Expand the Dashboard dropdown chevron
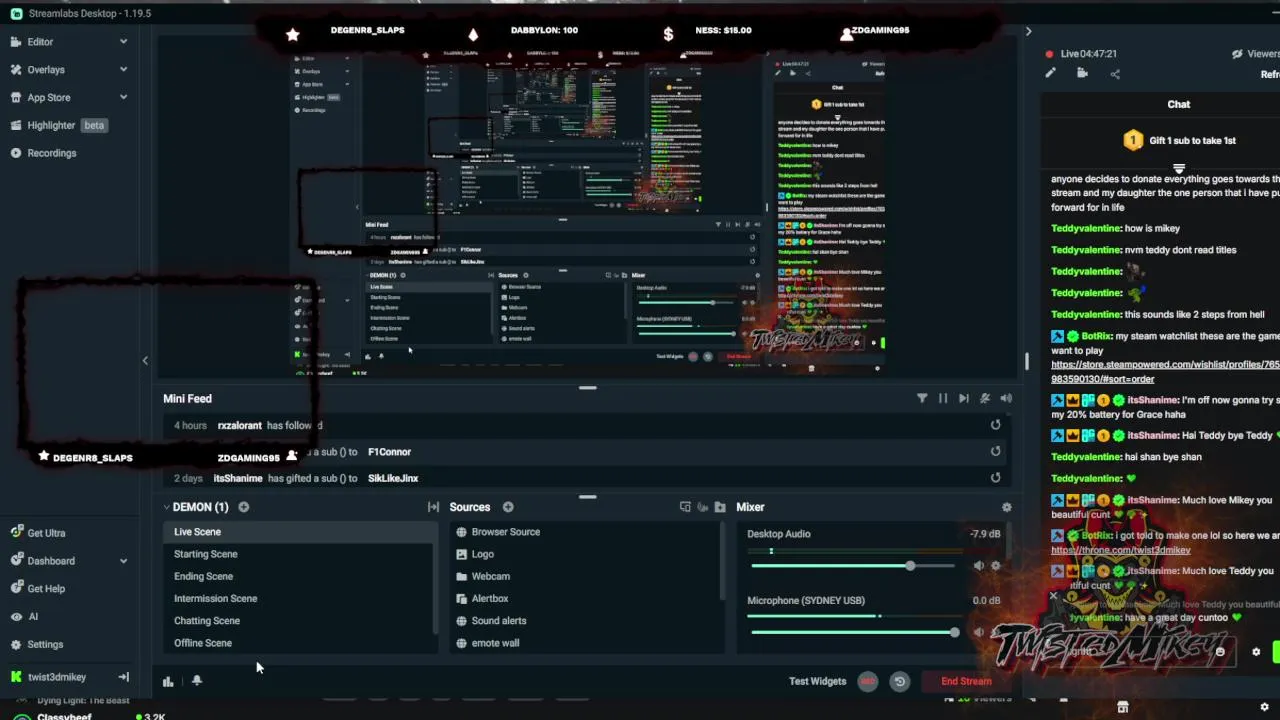Image resolution: width=1280 pixels, height=720 pixels. [x=123, y=561]
